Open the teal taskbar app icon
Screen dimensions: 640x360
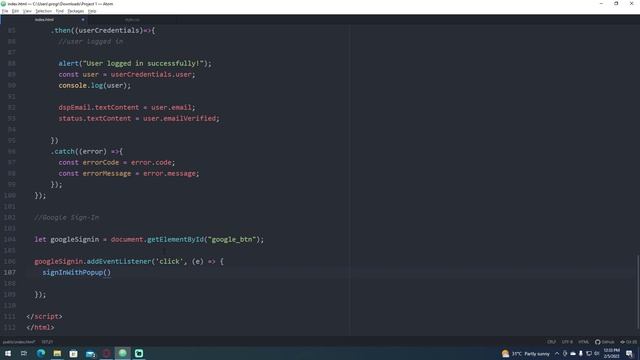139,353
